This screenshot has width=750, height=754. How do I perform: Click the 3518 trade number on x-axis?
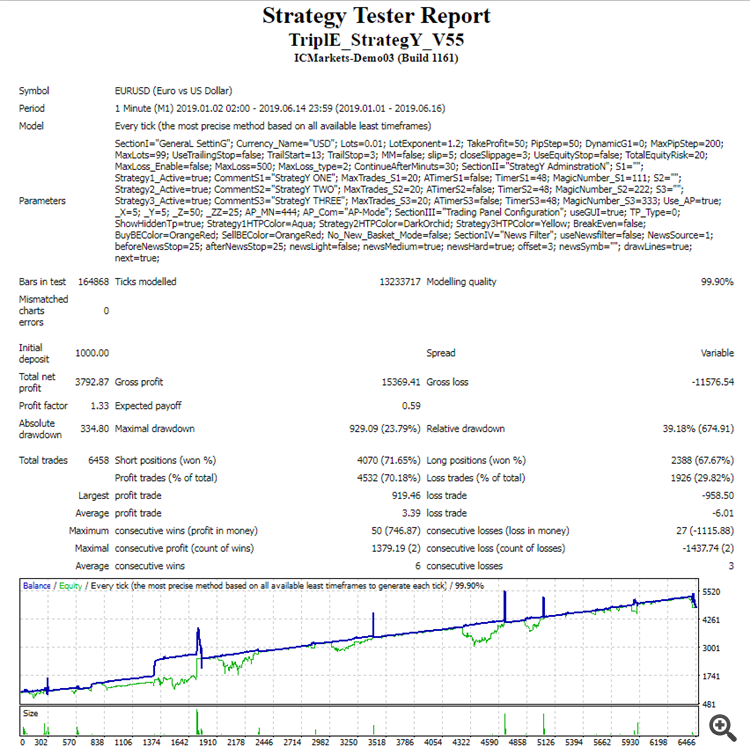click(376, 742)
